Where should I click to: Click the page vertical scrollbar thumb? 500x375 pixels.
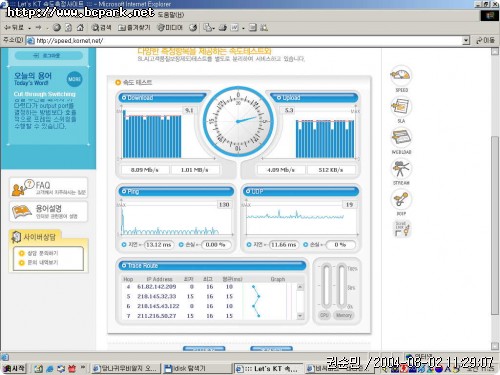point(495,225)
